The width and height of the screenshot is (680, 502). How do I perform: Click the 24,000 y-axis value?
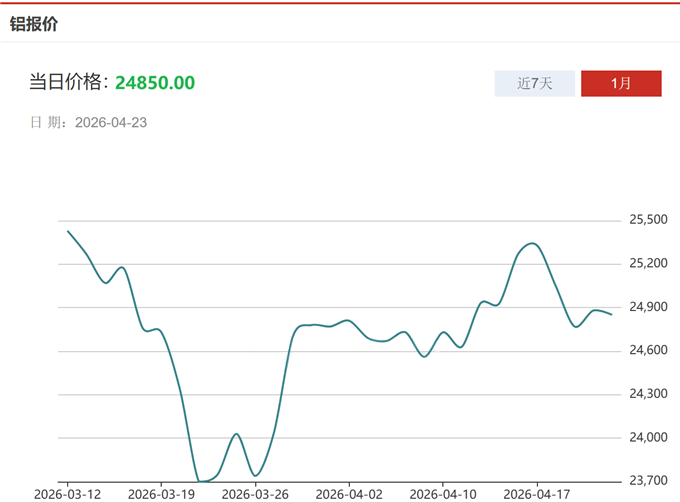[x=648, y=437]
